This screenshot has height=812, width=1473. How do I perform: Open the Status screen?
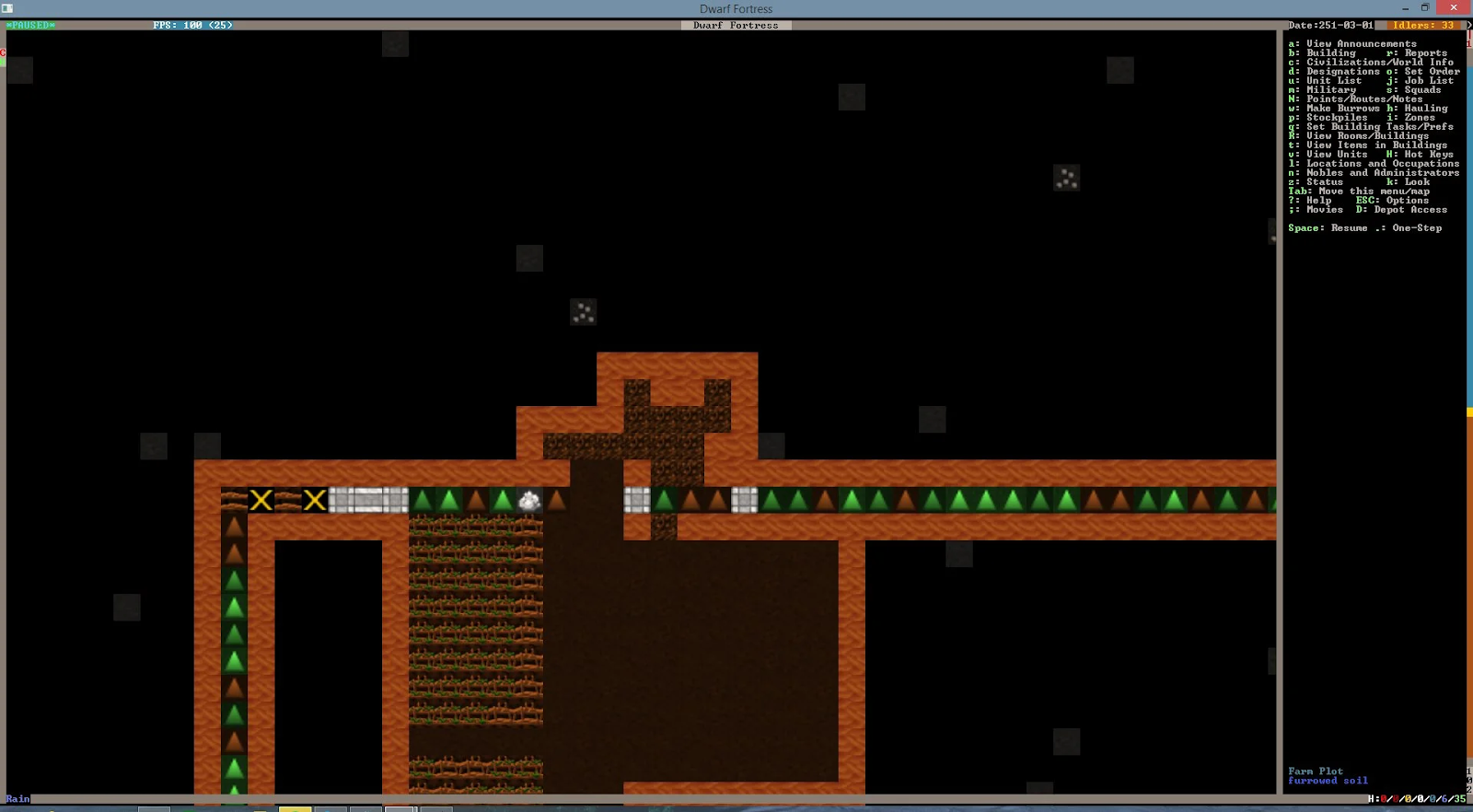click(x=1316, y=182)
